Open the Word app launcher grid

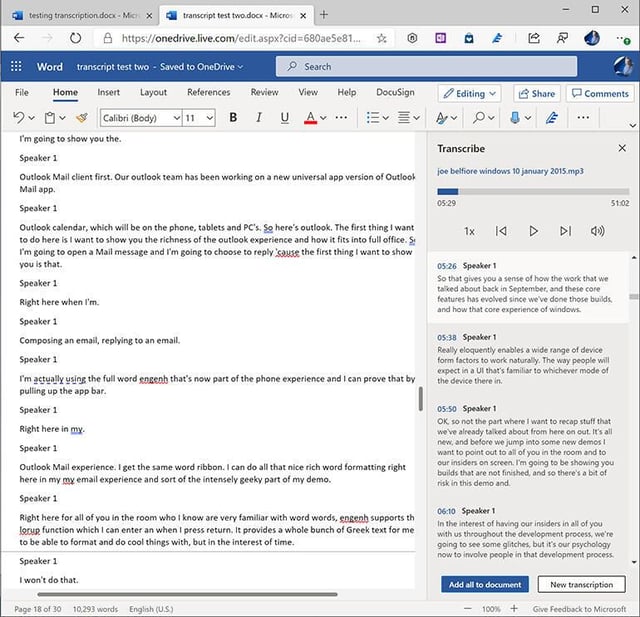pos(16,67)
